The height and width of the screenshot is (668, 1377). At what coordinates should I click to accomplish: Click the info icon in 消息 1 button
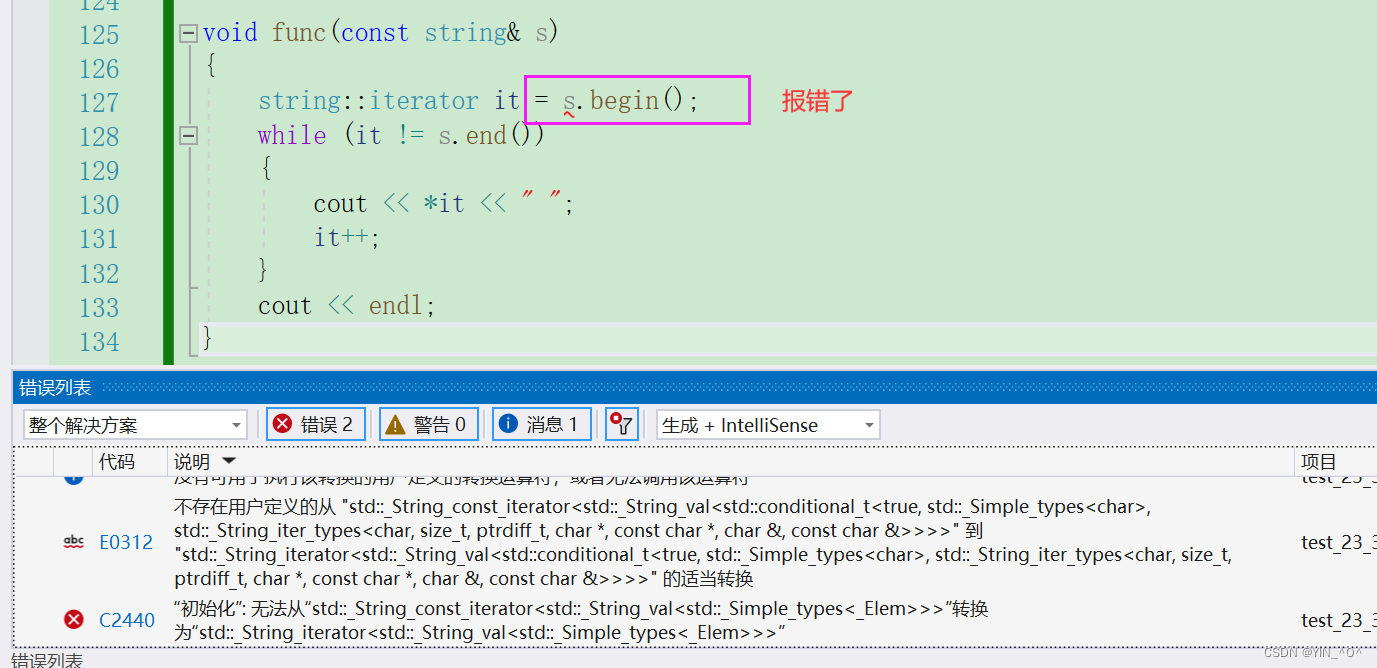tap(508, 424)
